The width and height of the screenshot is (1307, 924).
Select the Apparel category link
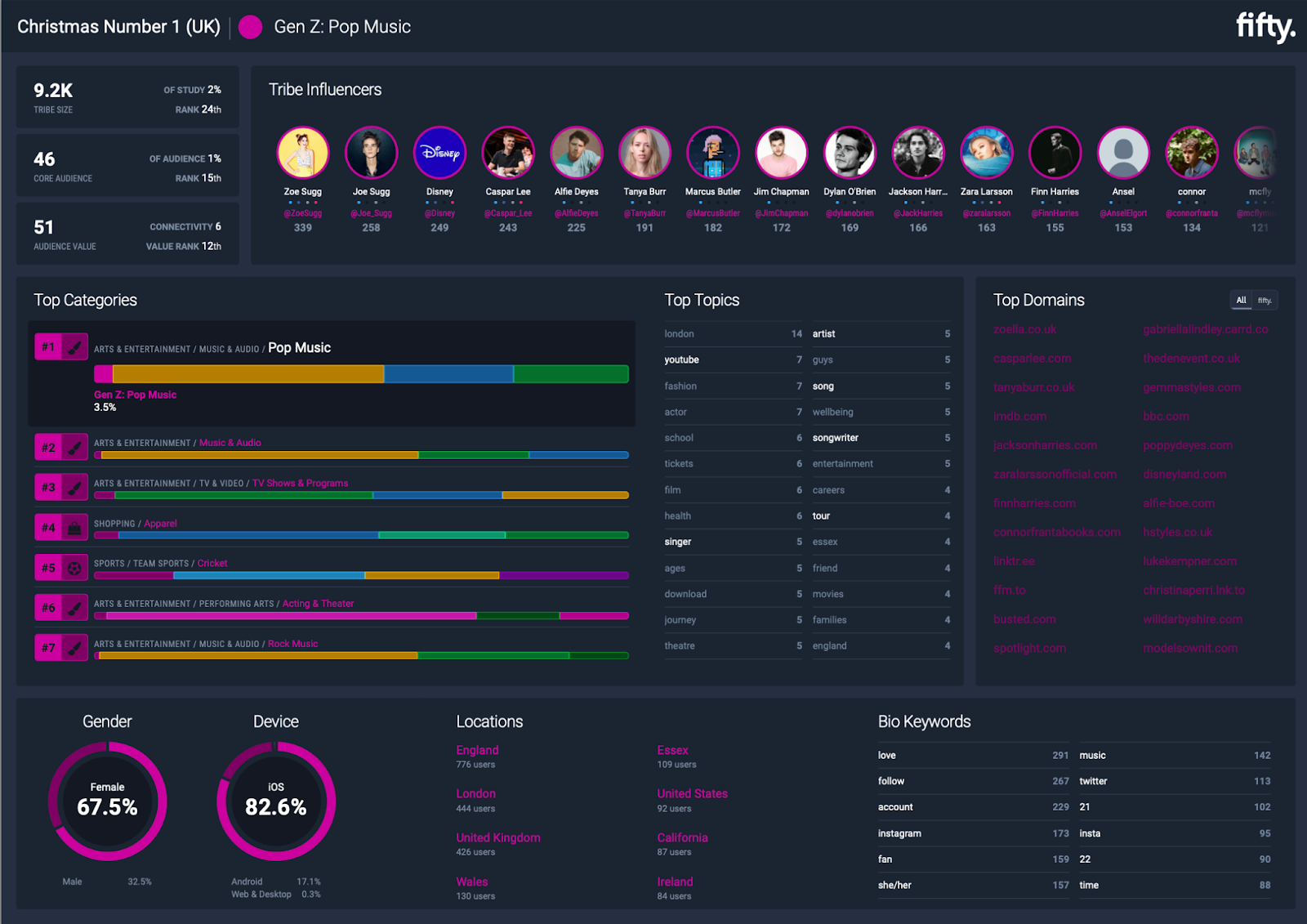pyautogui.click(x=160, y=524)
